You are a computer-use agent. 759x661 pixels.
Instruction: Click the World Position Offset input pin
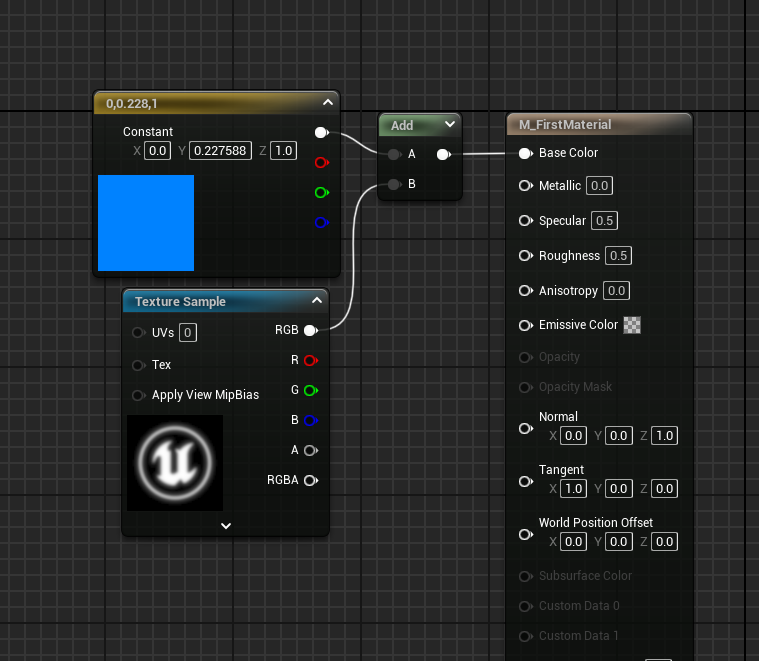click(526, 535)
